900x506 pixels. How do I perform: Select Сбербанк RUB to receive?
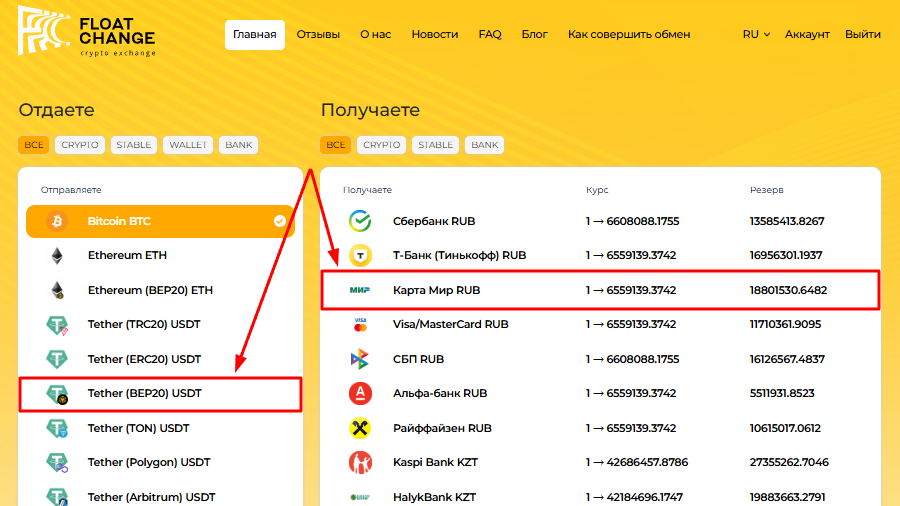click(600, 221)
